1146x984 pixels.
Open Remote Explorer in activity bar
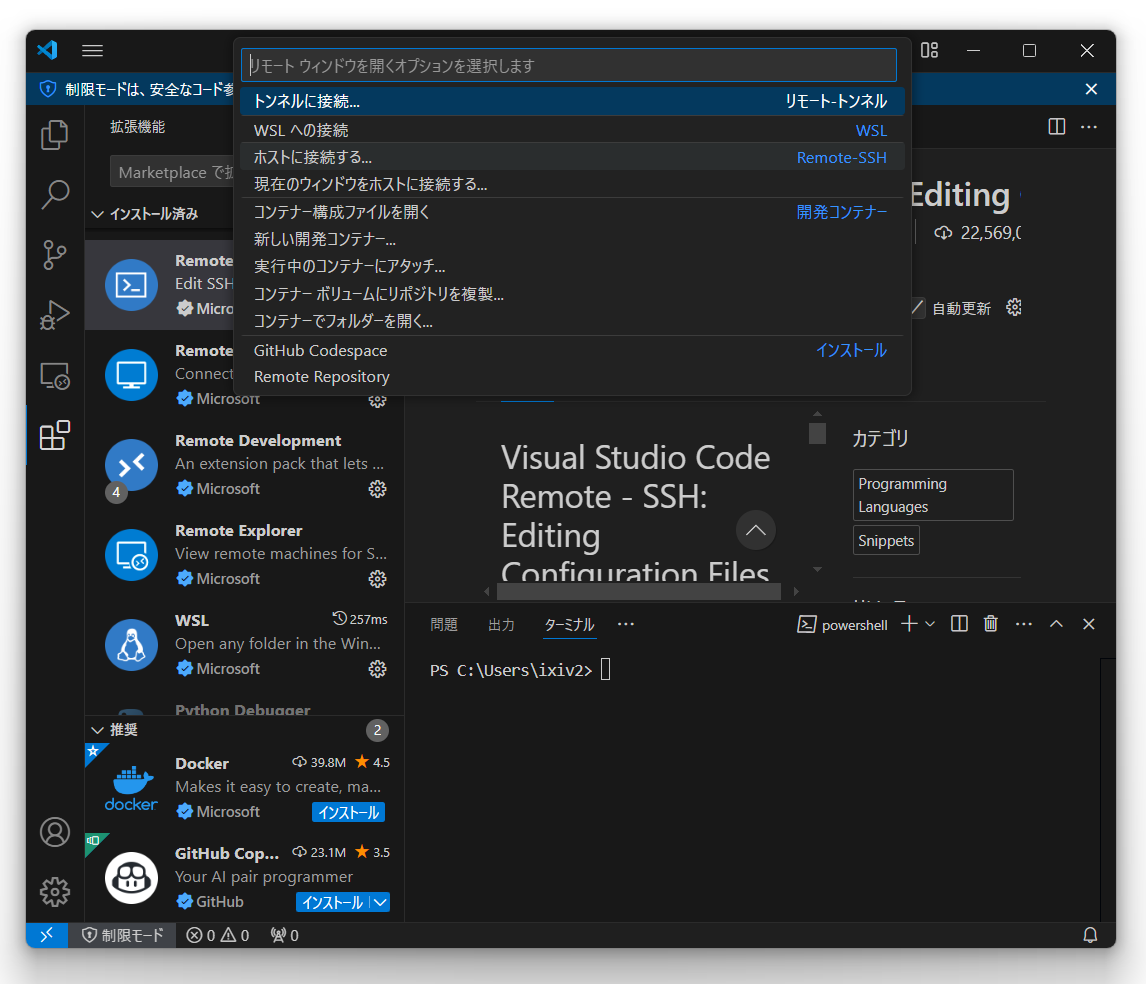[x=55, y=376]
